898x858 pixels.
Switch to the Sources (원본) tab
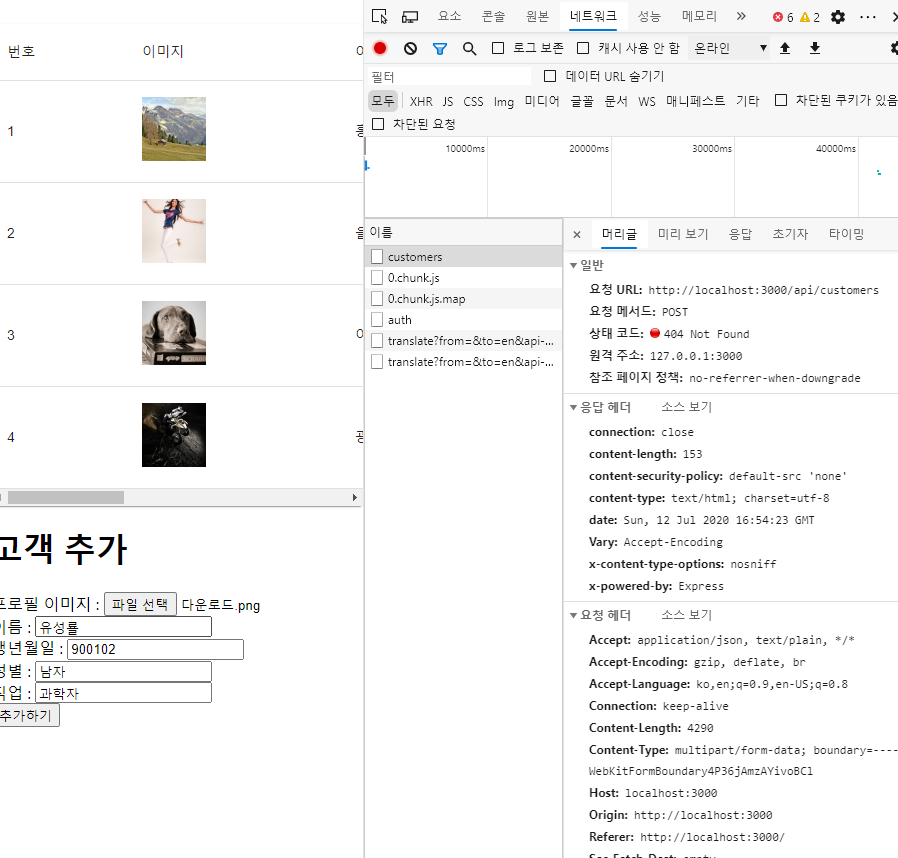(537, 16)
